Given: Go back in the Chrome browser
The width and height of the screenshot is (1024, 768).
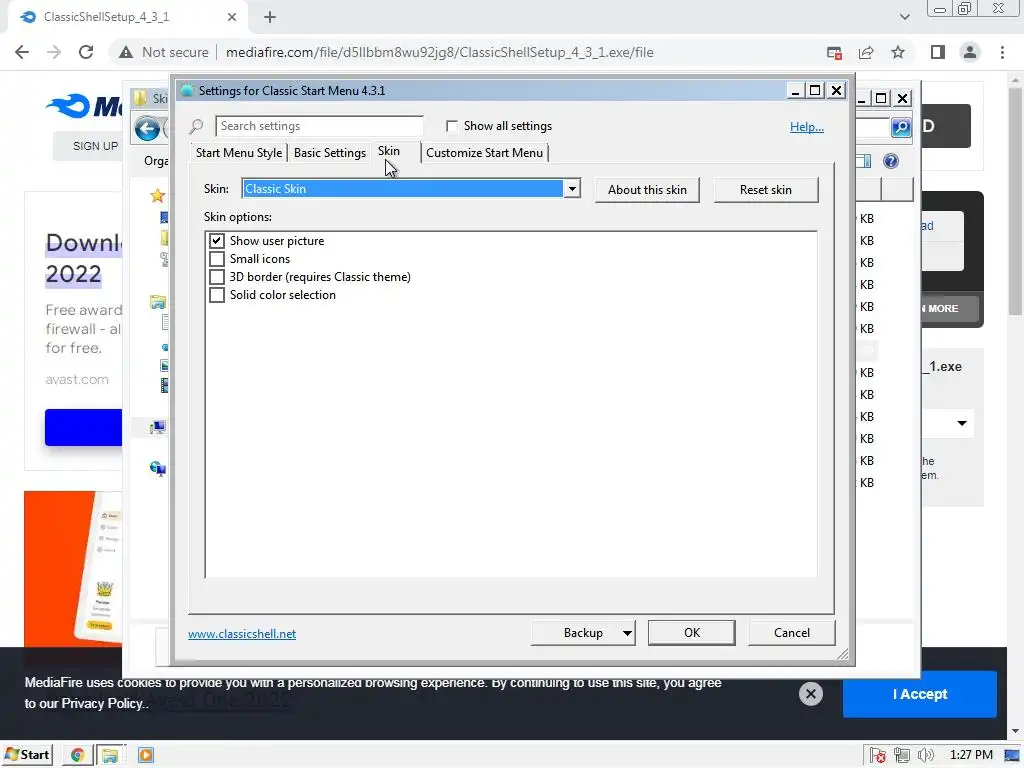Looking at the screenshot, I should pos(22,52).
